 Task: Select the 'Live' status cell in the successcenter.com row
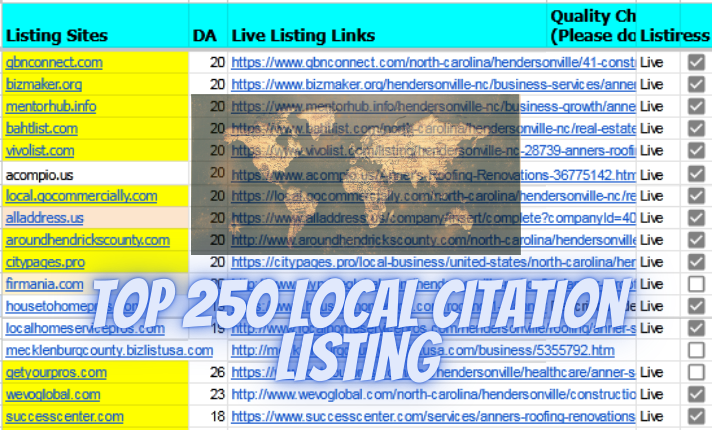(x=658, y=416)
